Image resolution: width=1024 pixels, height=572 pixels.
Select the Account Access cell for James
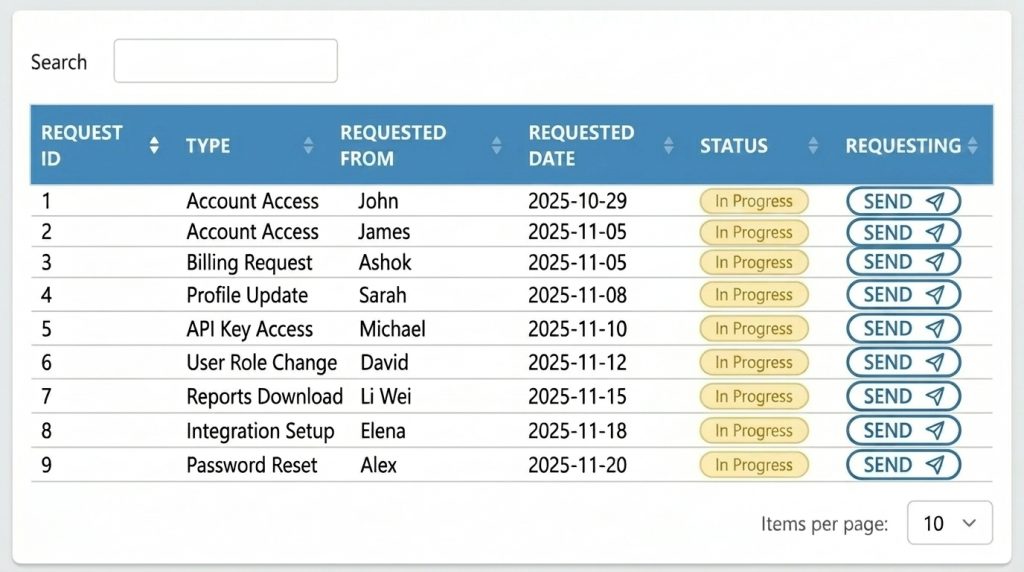click(x=252, y=232)
